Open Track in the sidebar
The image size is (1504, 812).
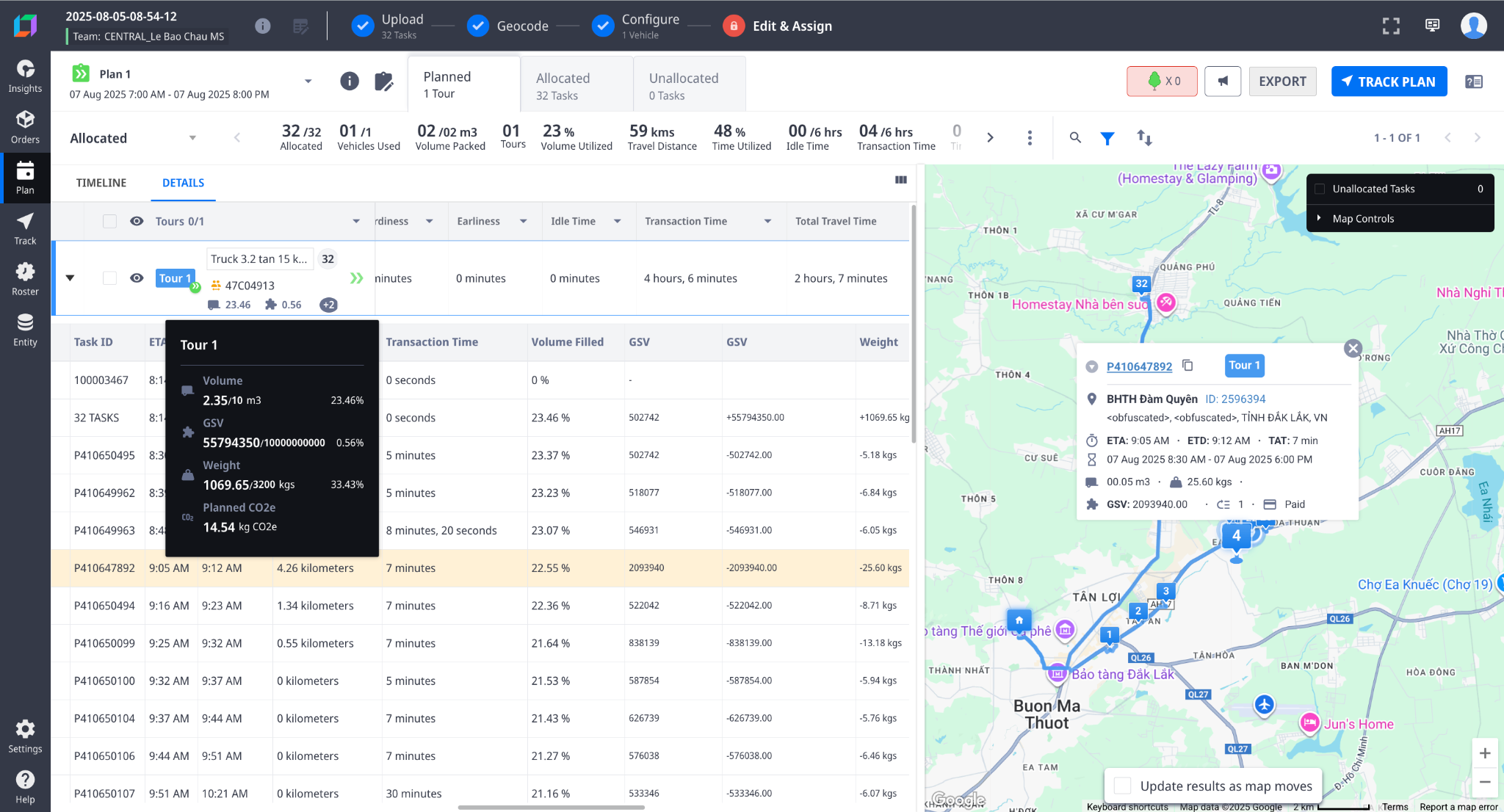[25, 229]
